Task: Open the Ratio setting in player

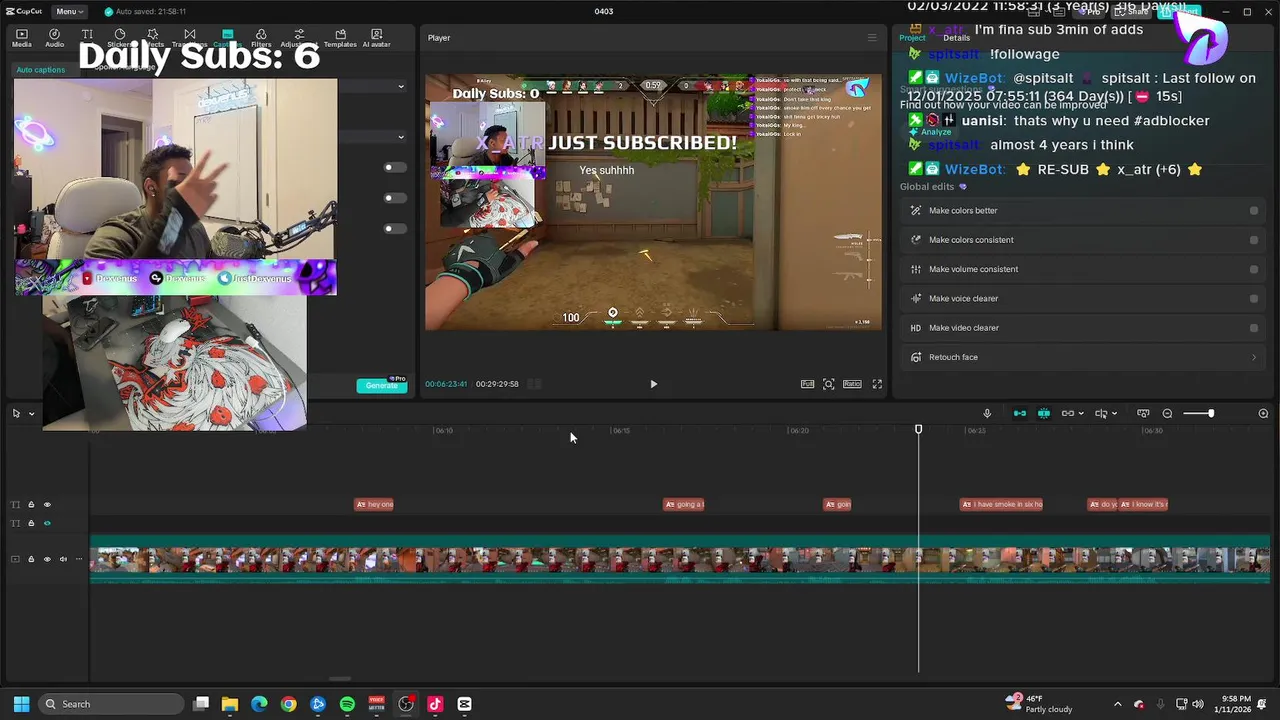Action: [x=852, y=384]
